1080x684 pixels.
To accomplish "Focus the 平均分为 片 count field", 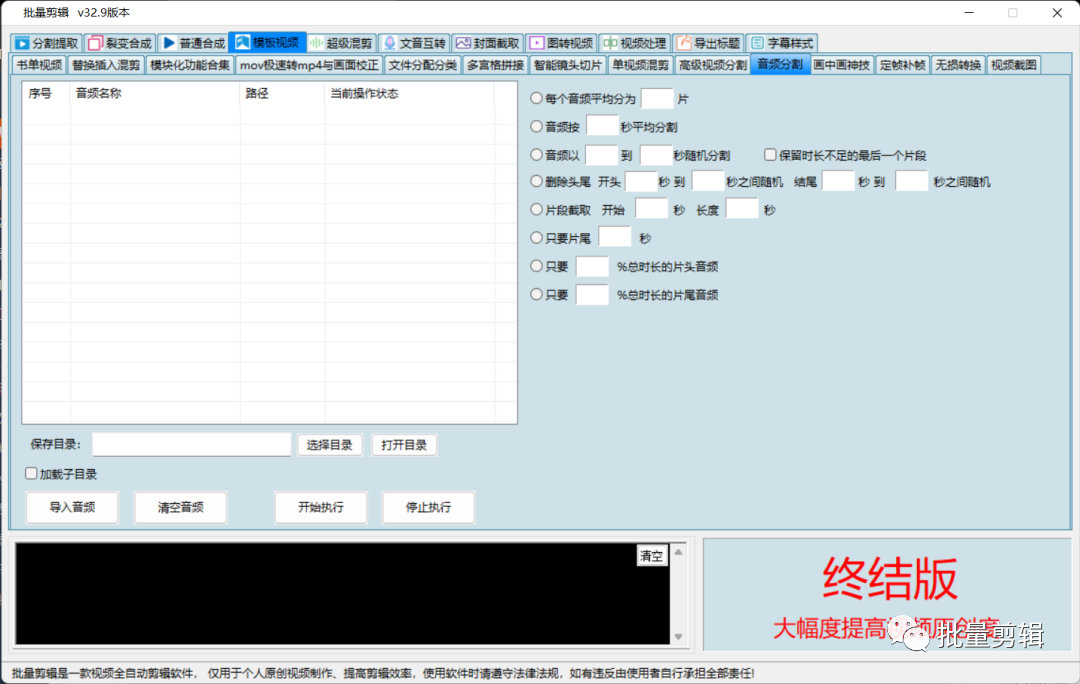I will (x=657, y=99).
